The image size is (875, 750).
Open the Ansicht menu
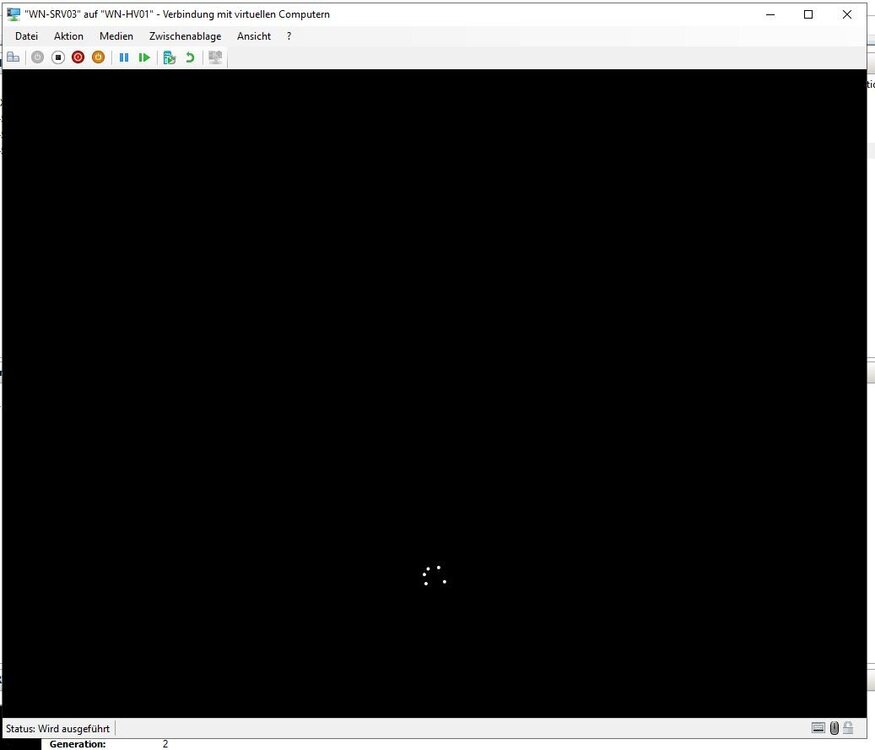(x=253, y=36)
